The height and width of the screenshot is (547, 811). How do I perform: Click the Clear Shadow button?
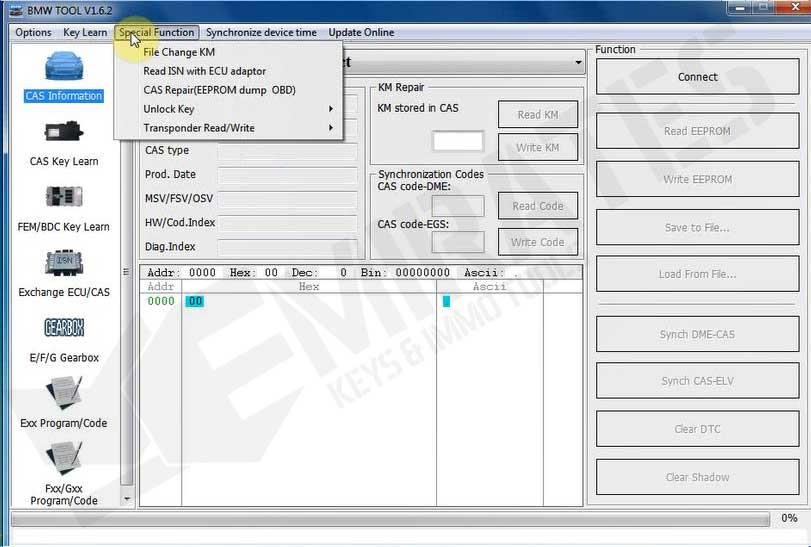tap(697, 477)
